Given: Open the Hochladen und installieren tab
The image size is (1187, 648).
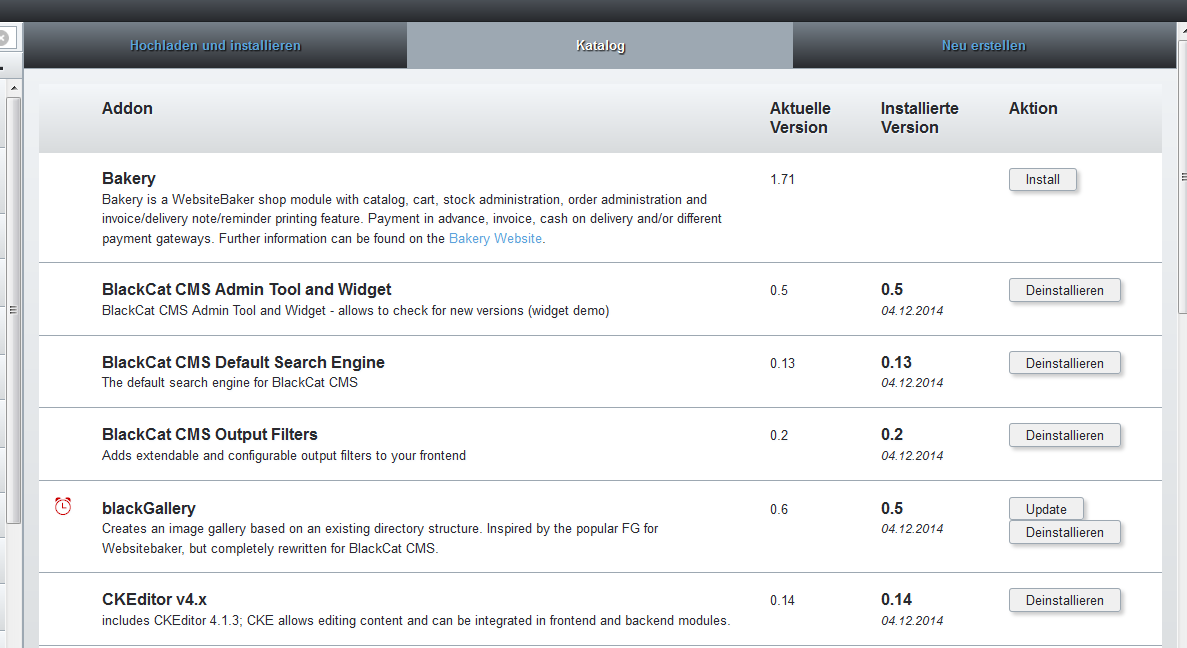Looking at the screenshot, I should click(215, 45).
